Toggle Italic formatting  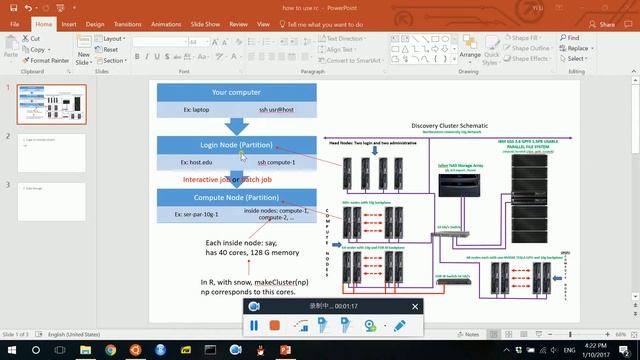(x=147, y=57)
